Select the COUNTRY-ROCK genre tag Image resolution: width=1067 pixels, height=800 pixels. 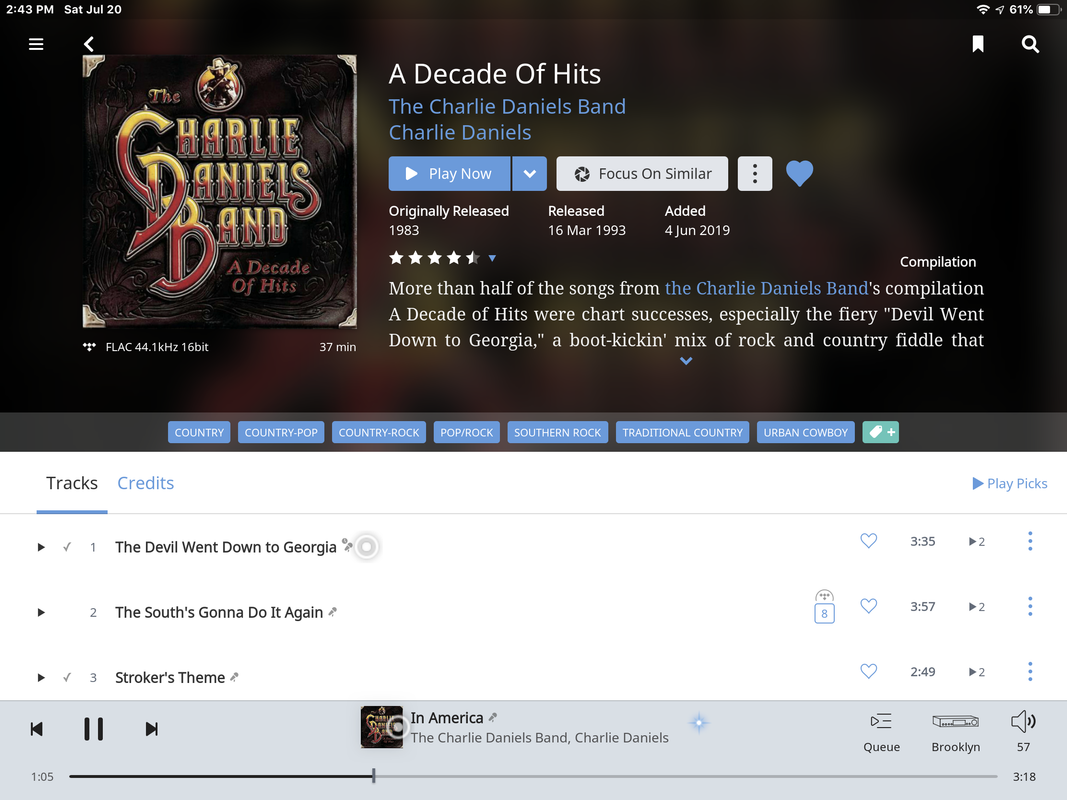[x=379, y=433]
